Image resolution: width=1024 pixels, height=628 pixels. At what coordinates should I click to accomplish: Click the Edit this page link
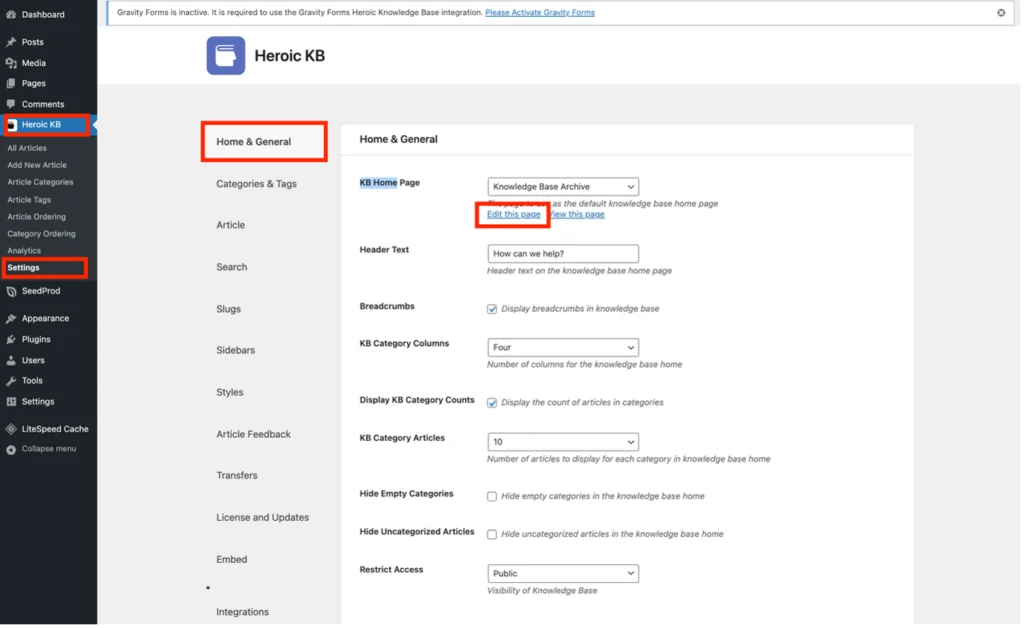click(514, 215)
